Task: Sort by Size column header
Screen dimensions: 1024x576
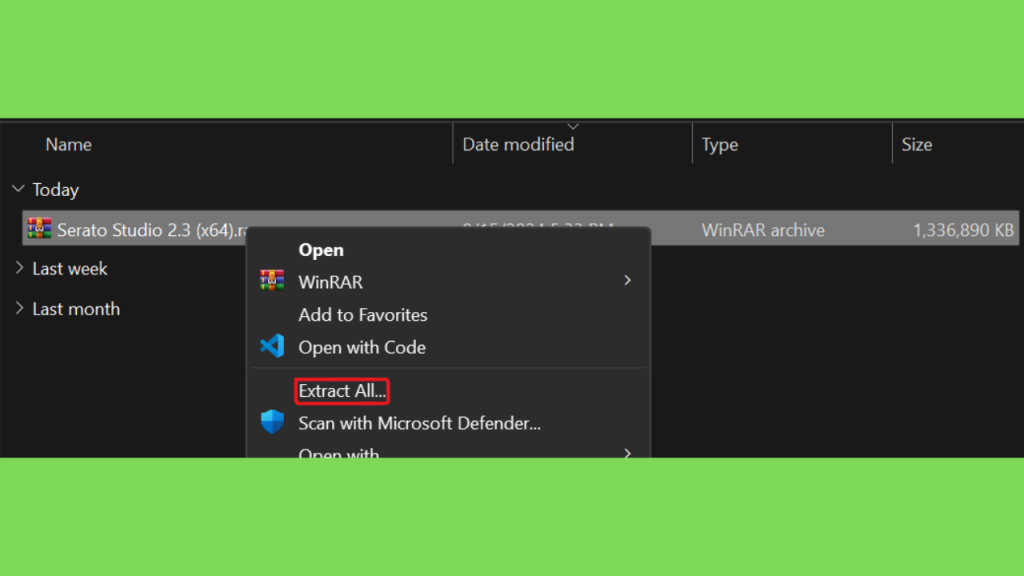Action: 917,144
